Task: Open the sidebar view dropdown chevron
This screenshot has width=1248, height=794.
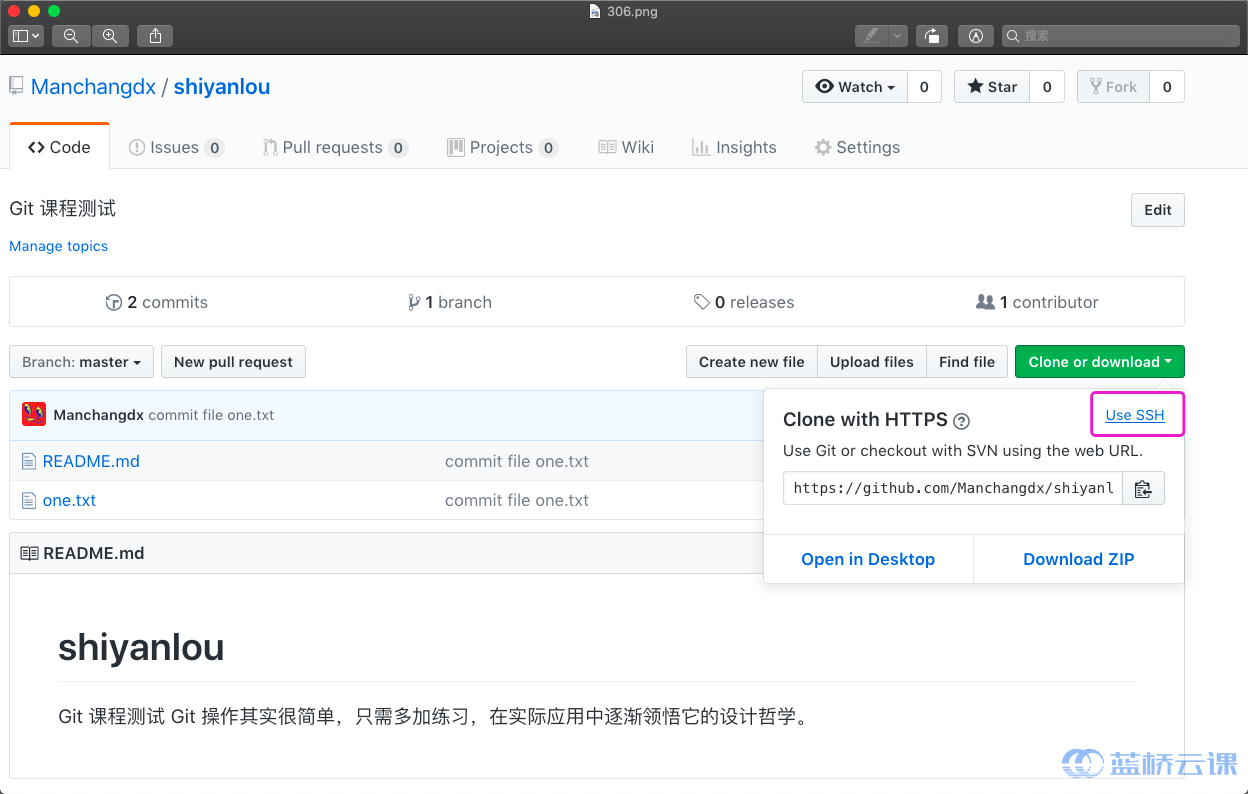Action: click(37, 36)
